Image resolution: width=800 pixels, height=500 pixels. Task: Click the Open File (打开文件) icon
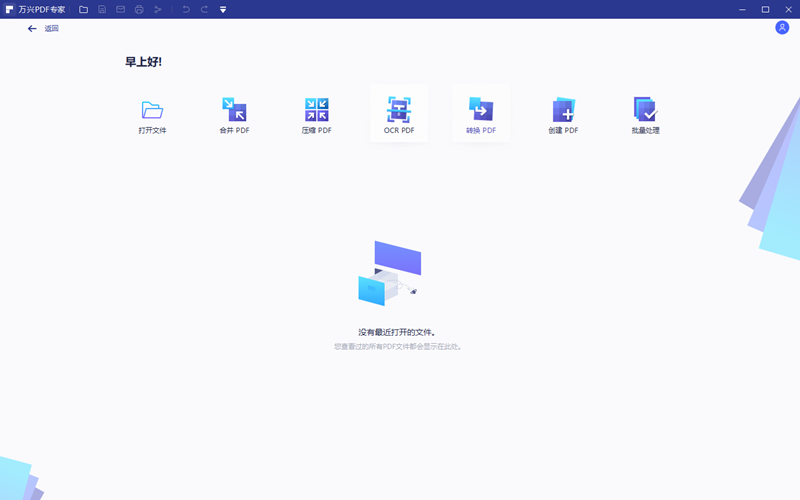tap(152, 111)
